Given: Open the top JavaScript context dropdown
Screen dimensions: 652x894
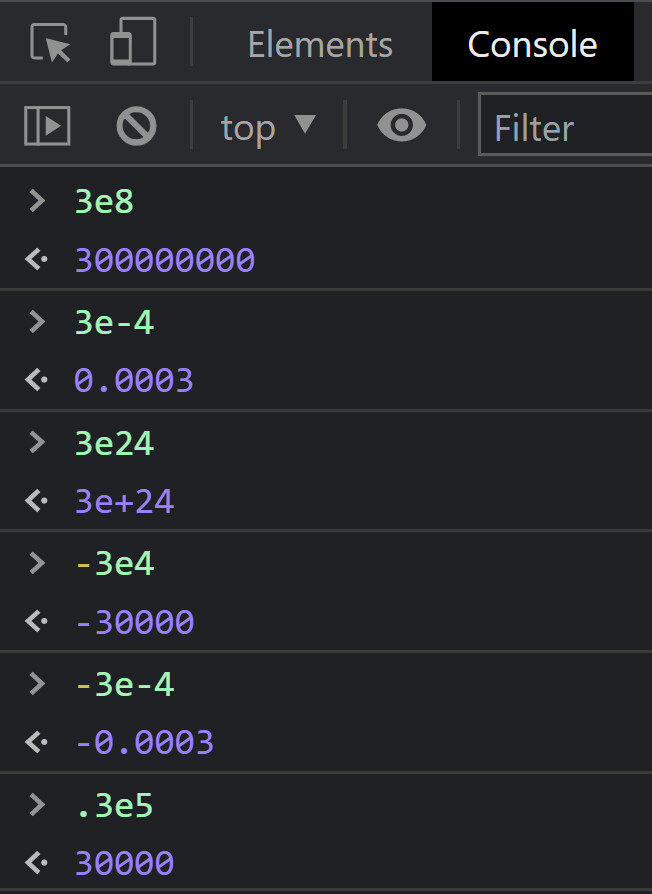Looking at the screenshot, I should (x=267, y=127).
